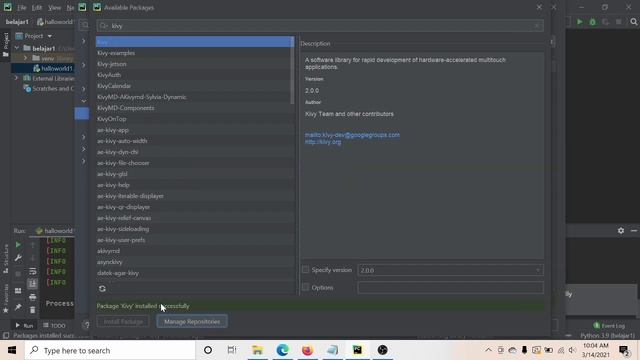Click the OBS Studio icon on the taskbar
640x360 pixels.
point(382,350)
